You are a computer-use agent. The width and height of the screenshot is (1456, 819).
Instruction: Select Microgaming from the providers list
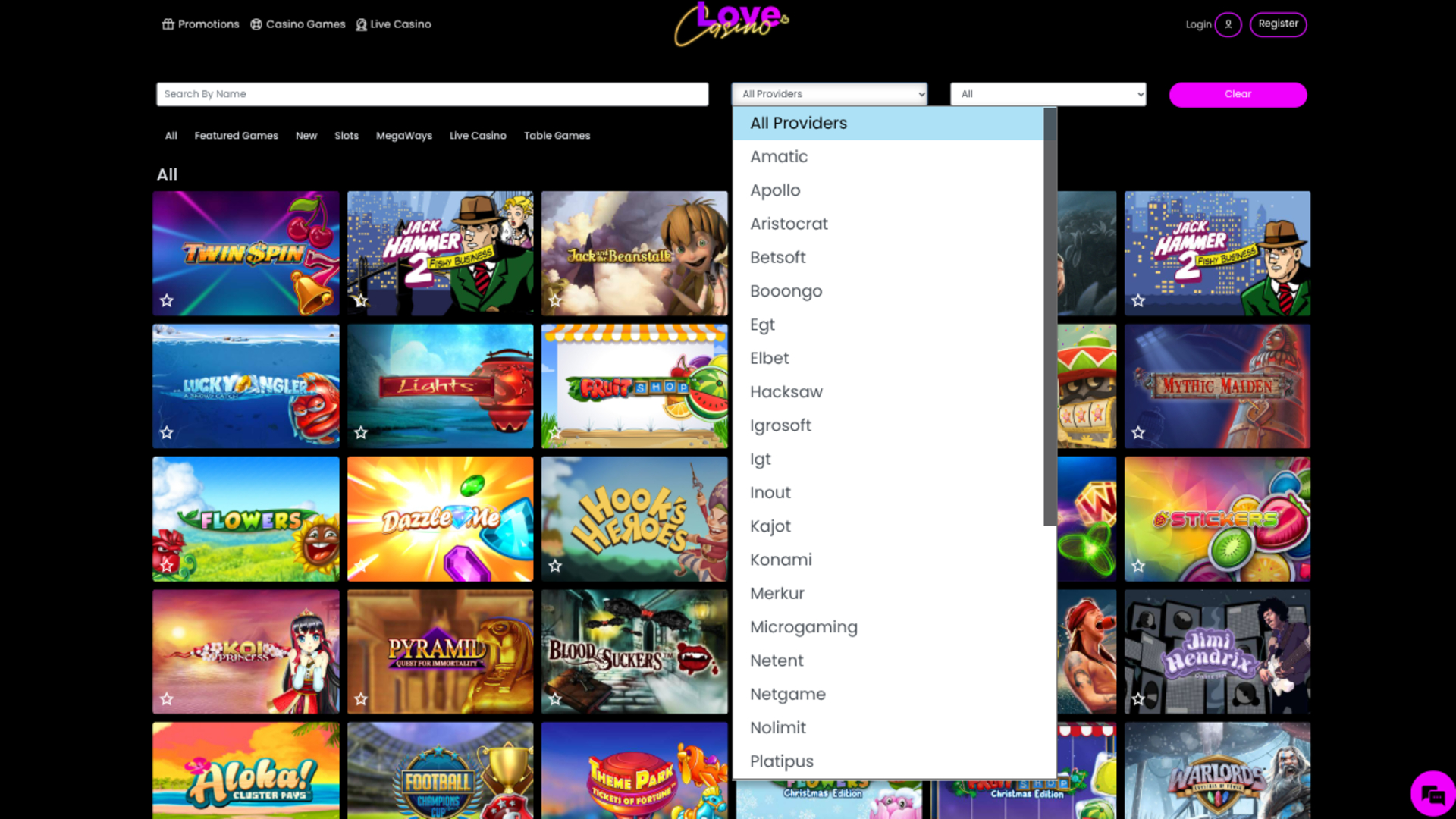click(x=803, y=627)
